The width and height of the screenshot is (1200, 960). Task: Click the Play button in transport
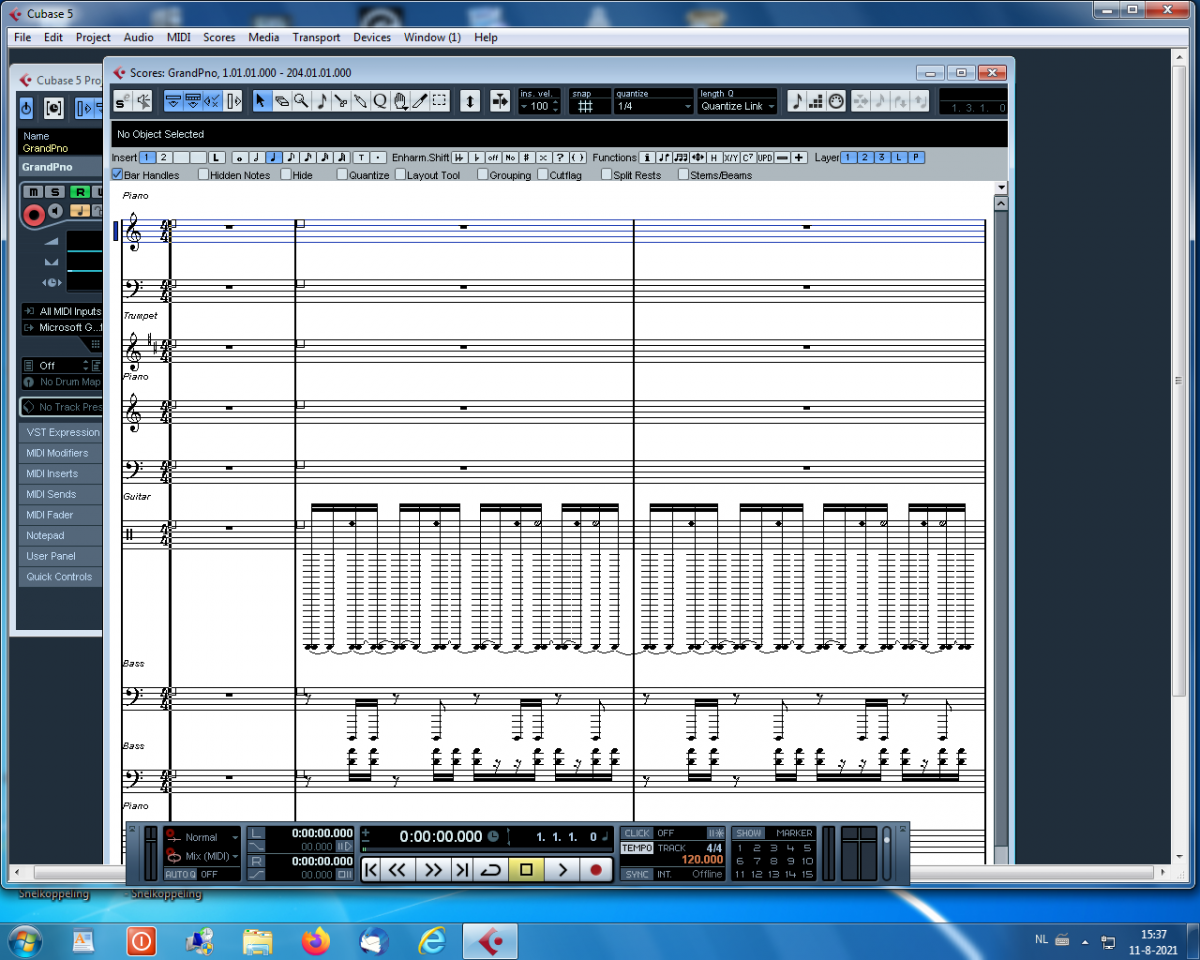tap(562, 870)
